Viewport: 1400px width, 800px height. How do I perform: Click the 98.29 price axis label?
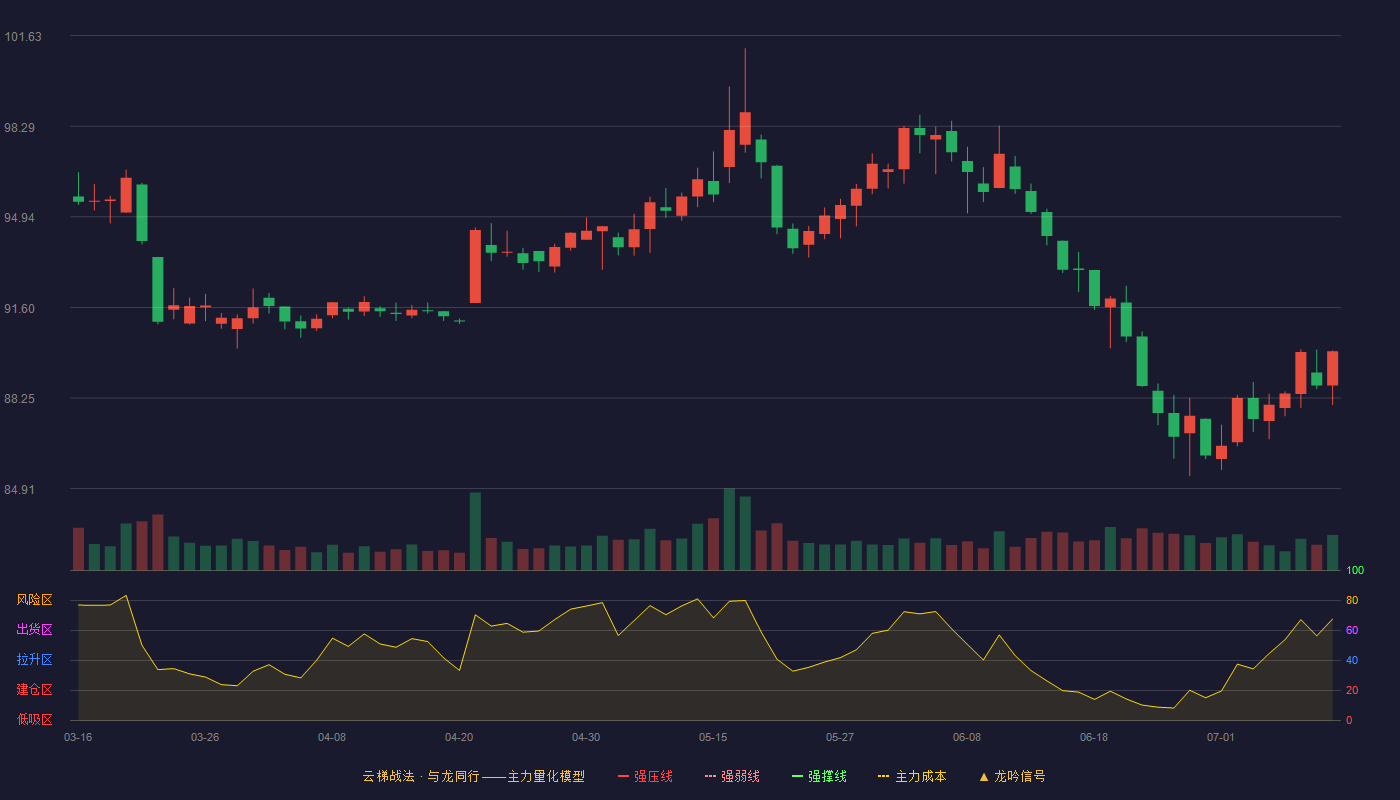pos(20,128)
